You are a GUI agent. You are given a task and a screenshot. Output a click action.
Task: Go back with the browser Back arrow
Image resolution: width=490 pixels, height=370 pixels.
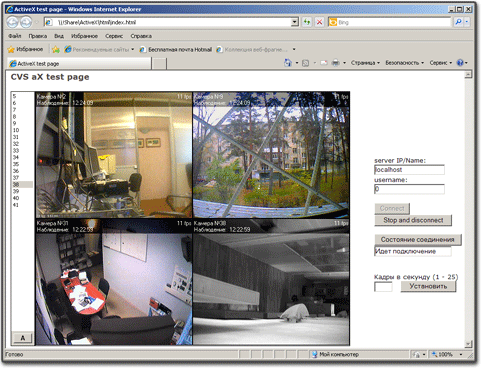tap(12, 22)
